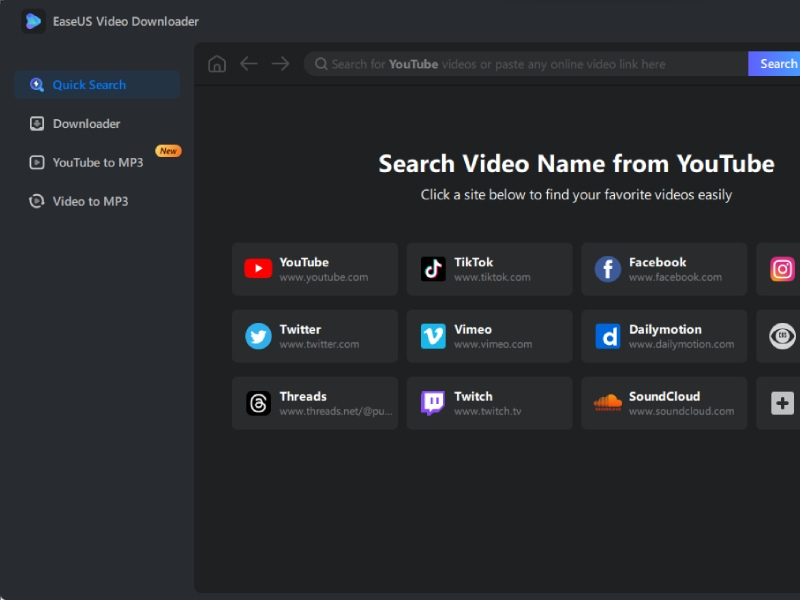Click the home icon in the toolbar
This screenshot has height=600, width=800.
(x=217, y=64)
